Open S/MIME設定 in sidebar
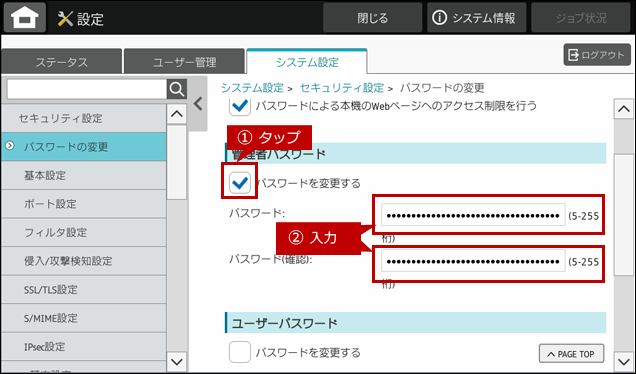This screenshot has height=374, width=636. point(84,318)
